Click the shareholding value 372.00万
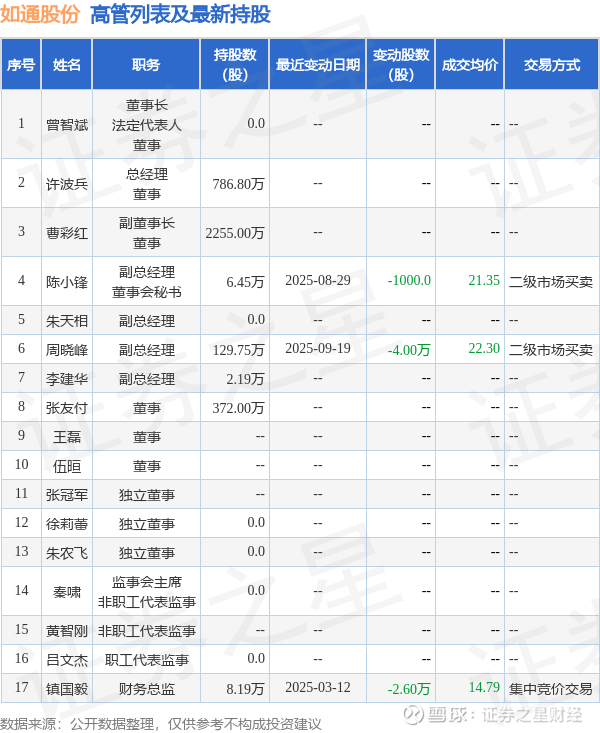The width and height of the screenshot is (600, 733). (239, 408)
